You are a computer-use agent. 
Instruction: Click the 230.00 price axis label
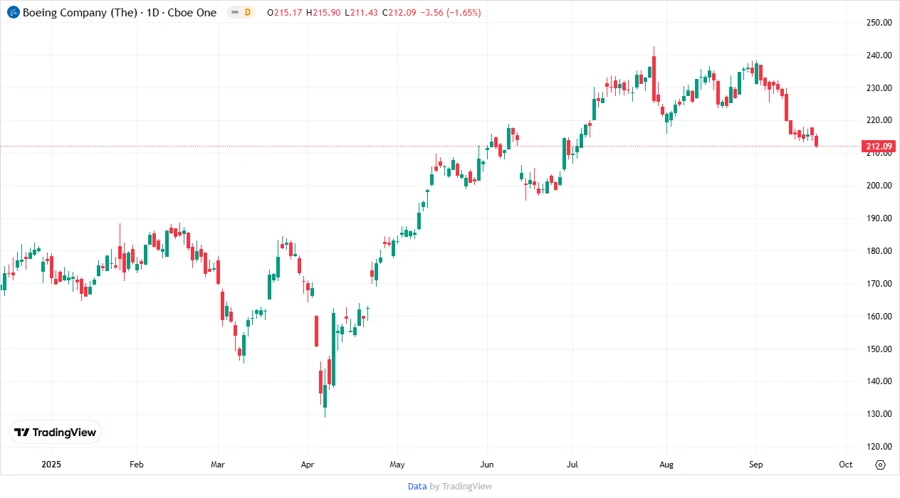(x=879, y=88)
